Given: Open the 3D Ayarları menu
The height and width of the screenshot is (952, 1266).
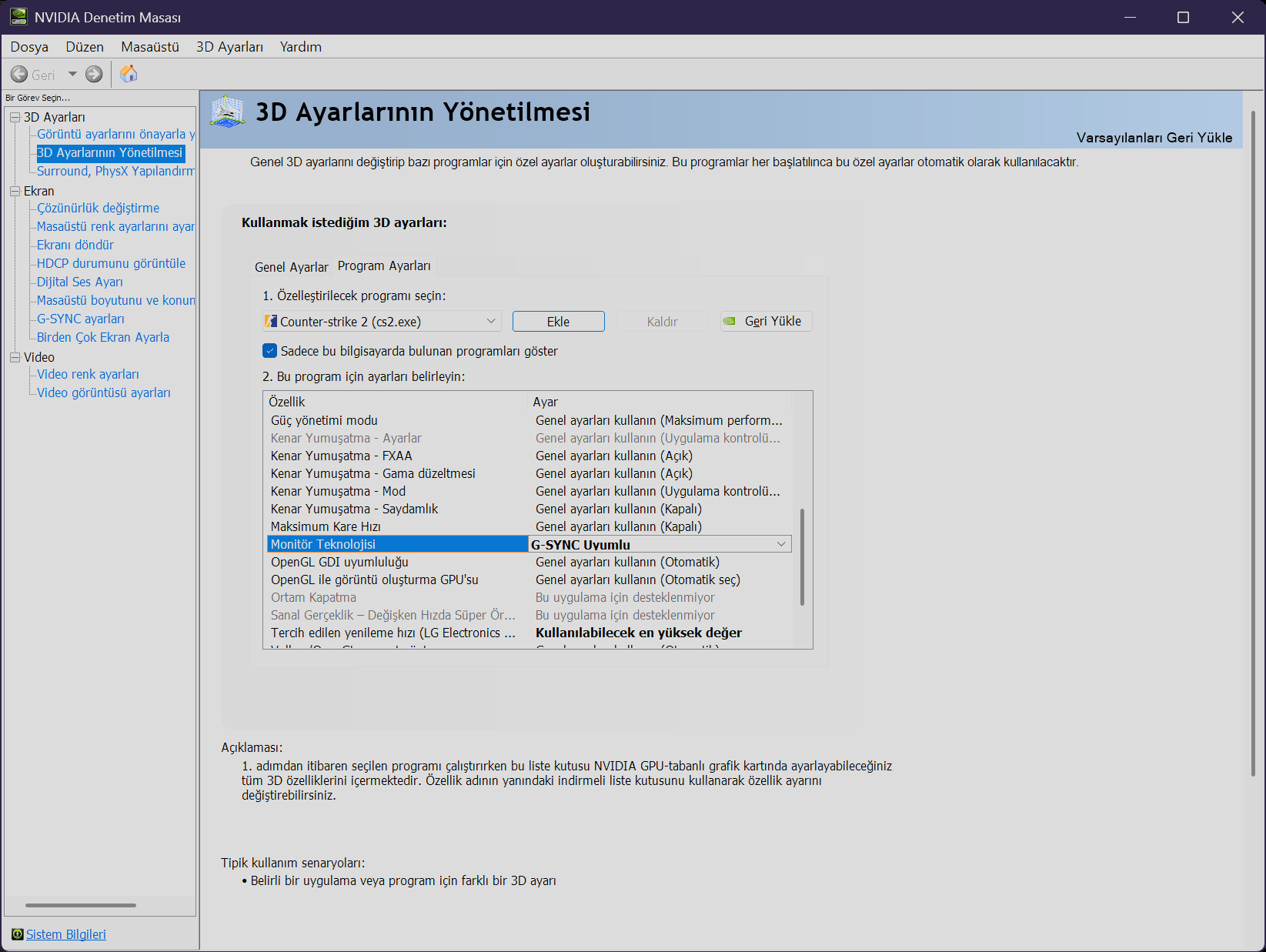Looking at the screenshot, I should click(x=229, y=47).
